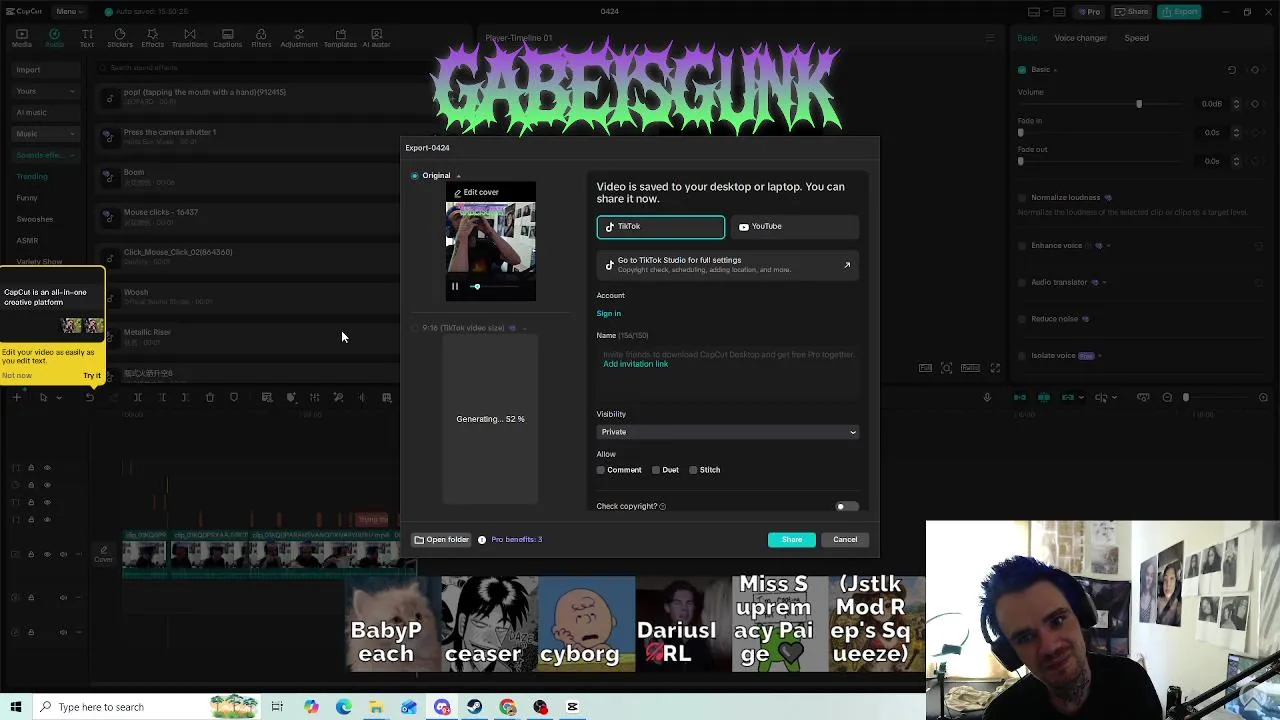
Task: Click Add invitation link
Action: [635, 364]
